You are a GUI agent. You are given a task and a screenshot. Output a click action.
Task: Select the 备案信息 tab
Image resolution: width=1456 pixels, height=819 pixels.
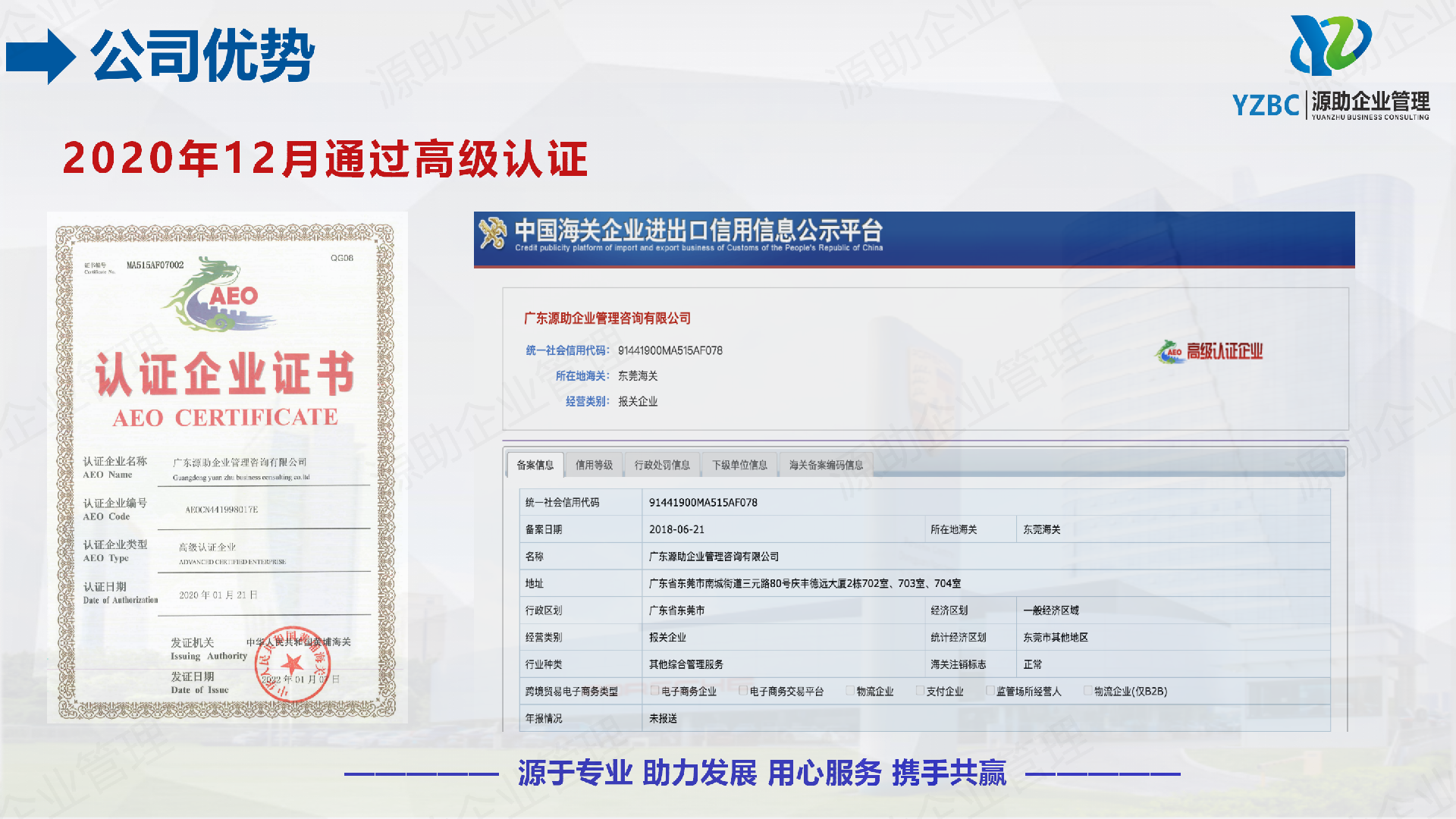pyautogui.click(x=535, y=465)
